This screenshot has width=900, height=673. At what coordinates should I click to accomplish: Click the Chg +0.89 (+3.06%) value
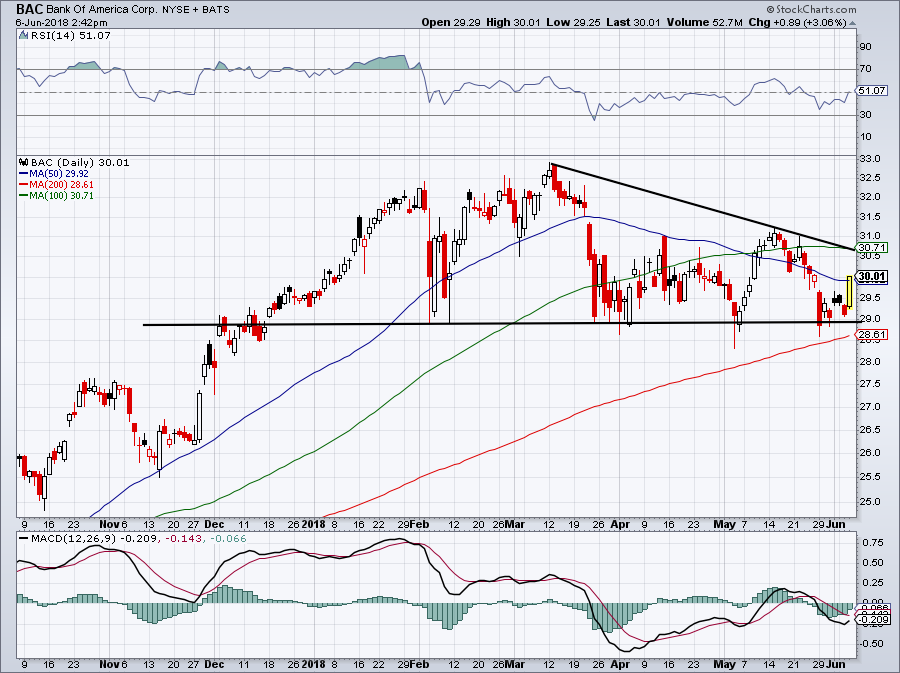797,22
